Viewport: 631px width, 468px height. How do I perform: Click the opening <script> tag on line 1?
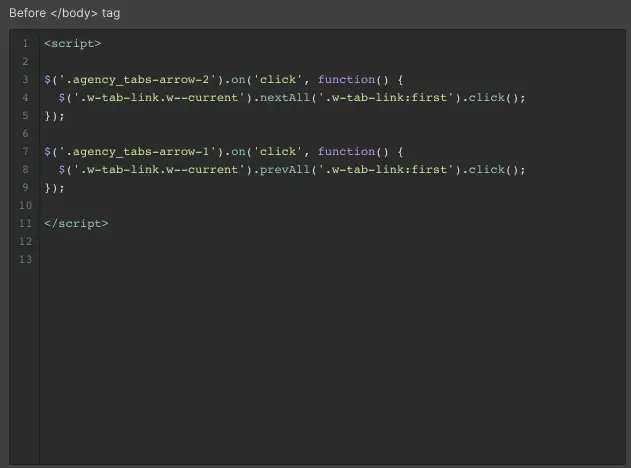pyautogui.click(x=72, y=43)
